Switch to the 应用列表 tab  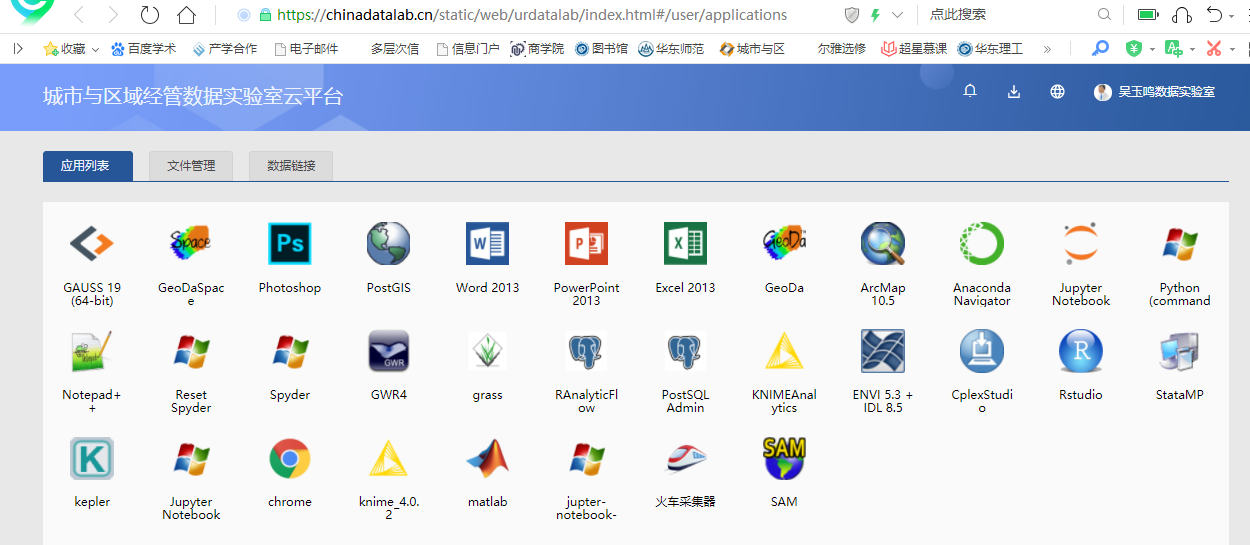pos(88,166)
